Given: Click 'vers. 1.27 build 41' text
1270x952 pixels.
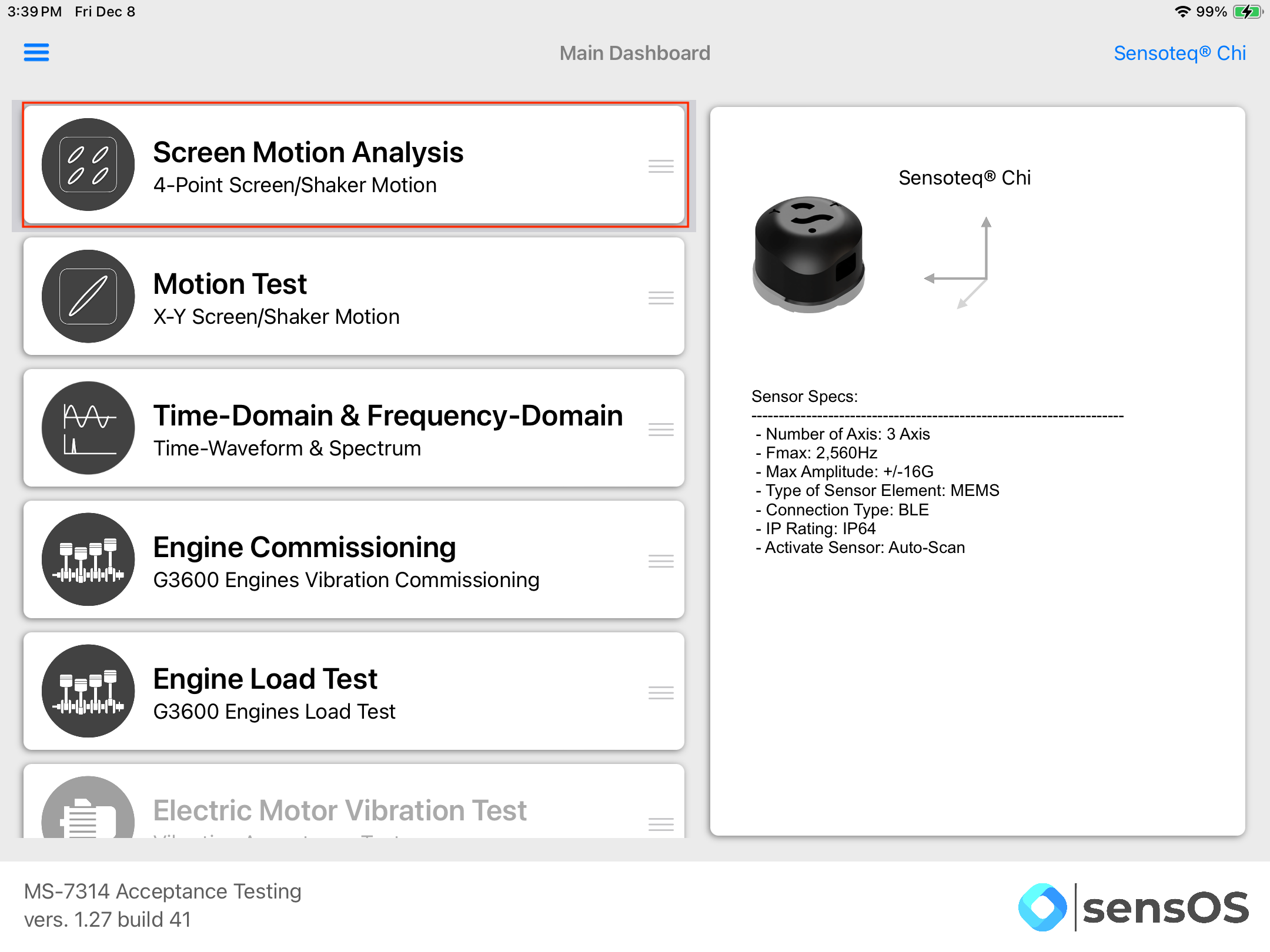Looking at the screenshot, I should click(x=108, y=920).
